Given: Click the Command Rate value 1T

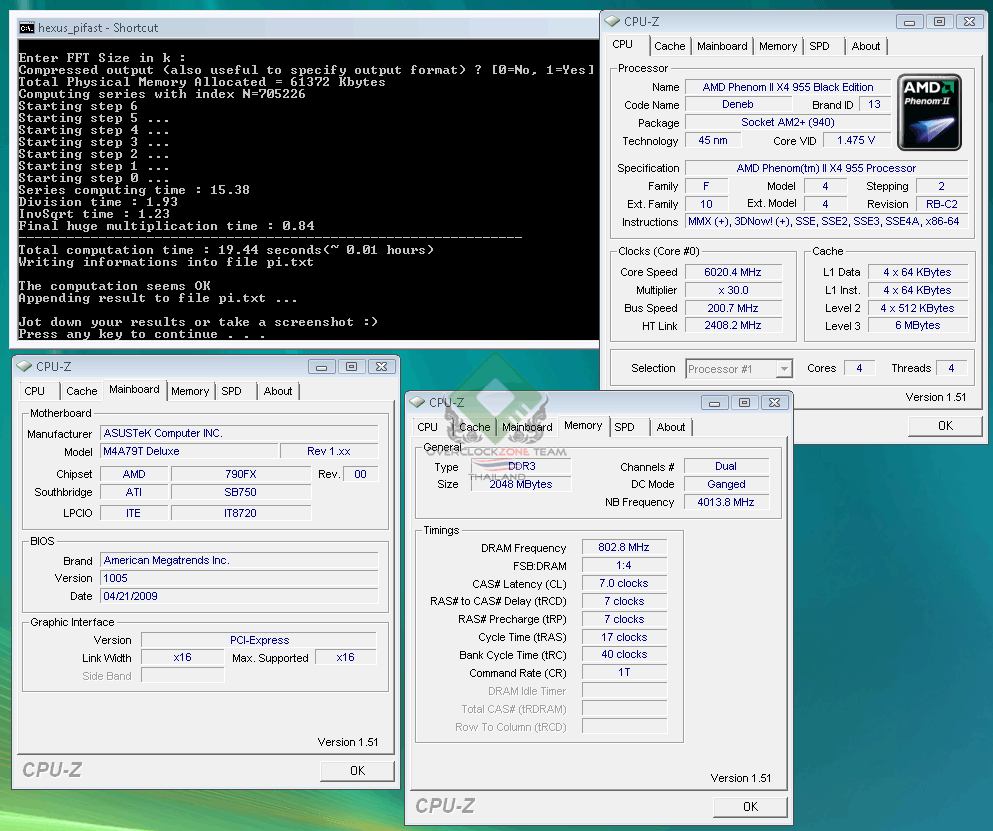Looking at the screenshot, I should (x=624, y=672).
